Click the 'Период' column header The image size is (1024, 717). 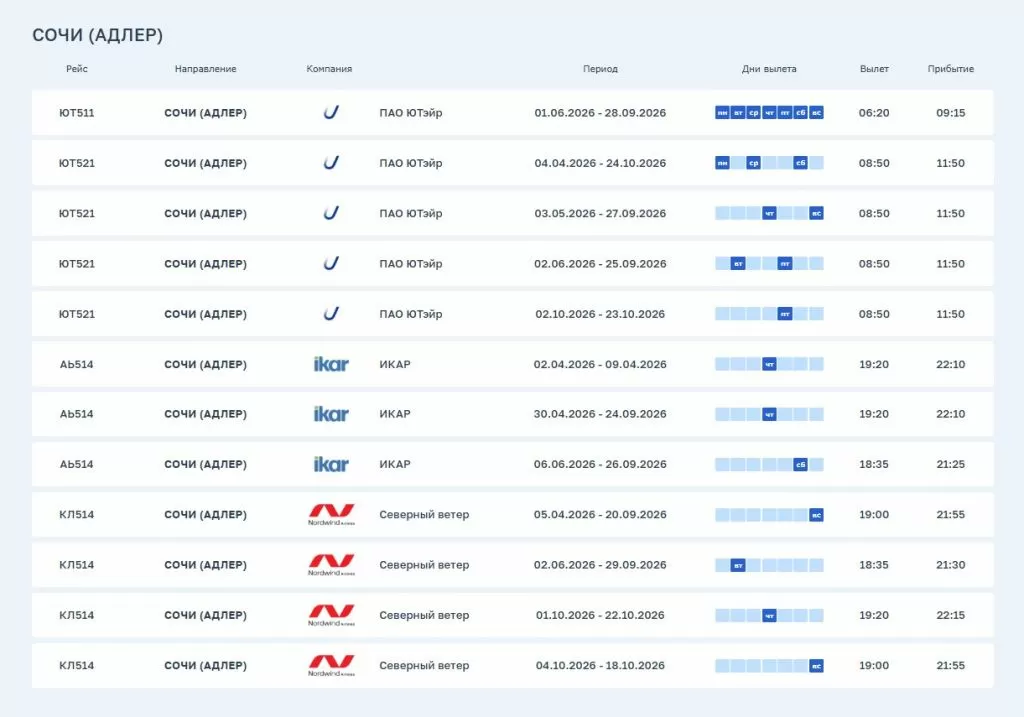tap(600, 69)
